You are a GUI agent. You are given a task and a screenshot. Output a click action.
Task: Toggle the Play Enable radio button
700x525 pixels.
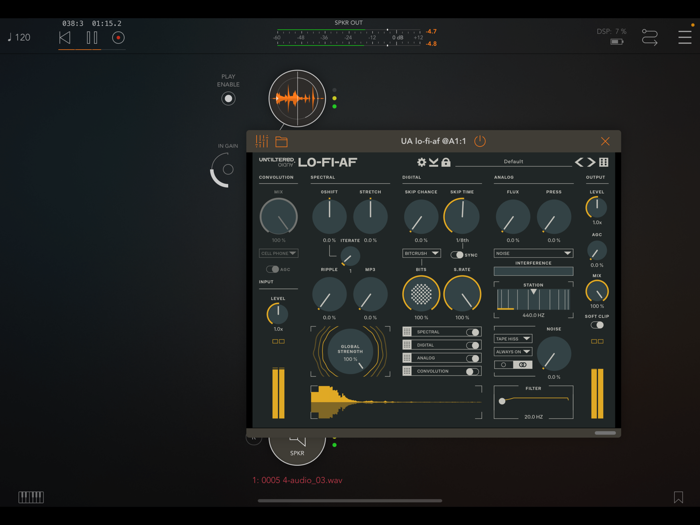pyautogui.click(x=228, y=99)
